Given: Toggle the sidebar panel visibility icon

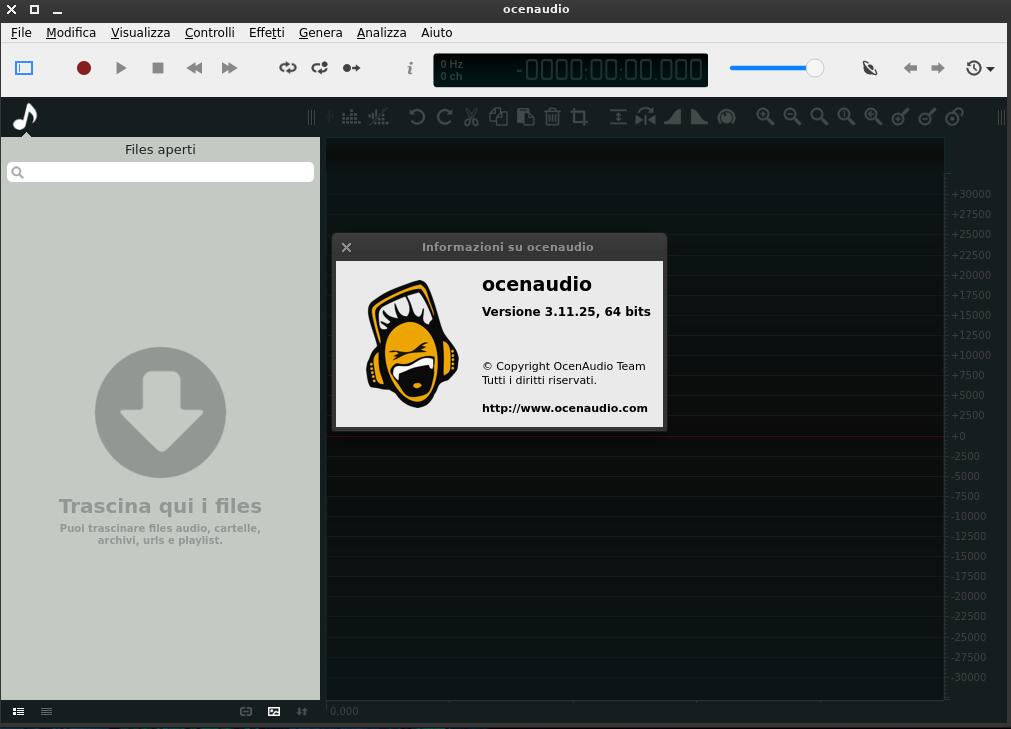Looking at the screenshot, I should coord(24,68).
